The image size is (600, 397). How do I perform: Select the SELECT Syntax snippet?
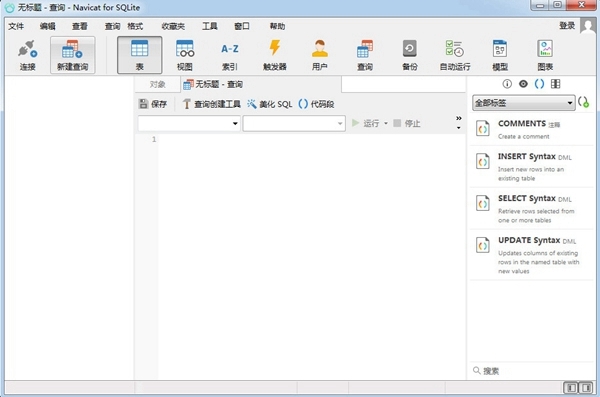pos(532,208)
